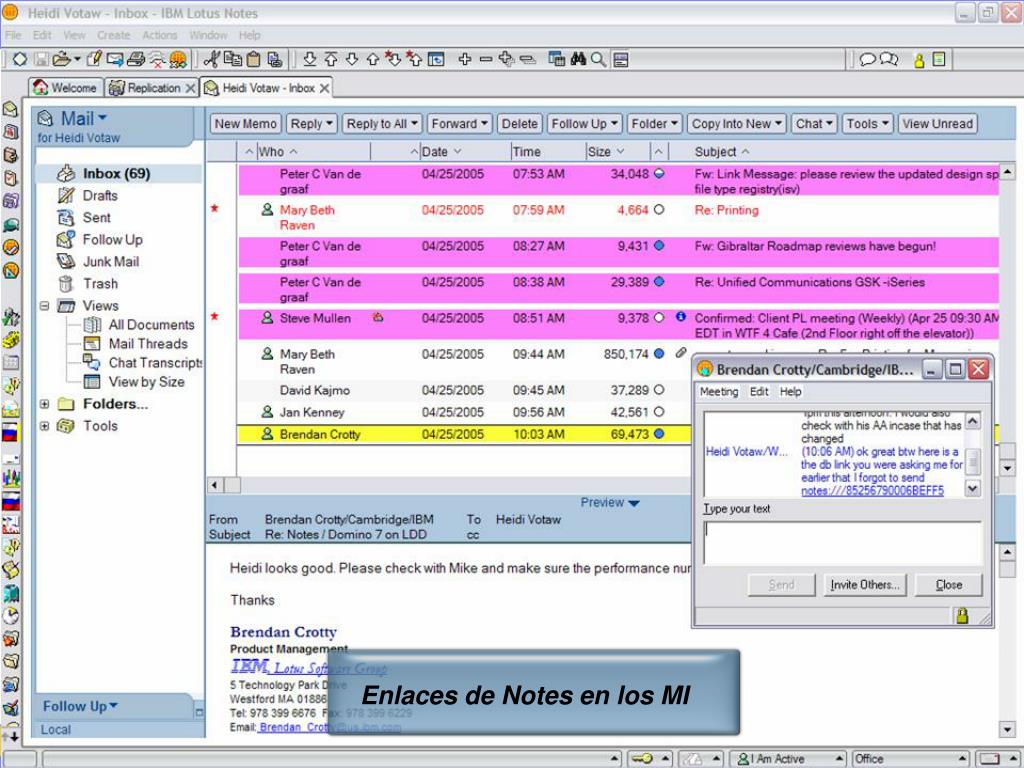Open the Reply to All dropdown
The width and height of the screenshot is (1024, 768).
coord(382,123)
